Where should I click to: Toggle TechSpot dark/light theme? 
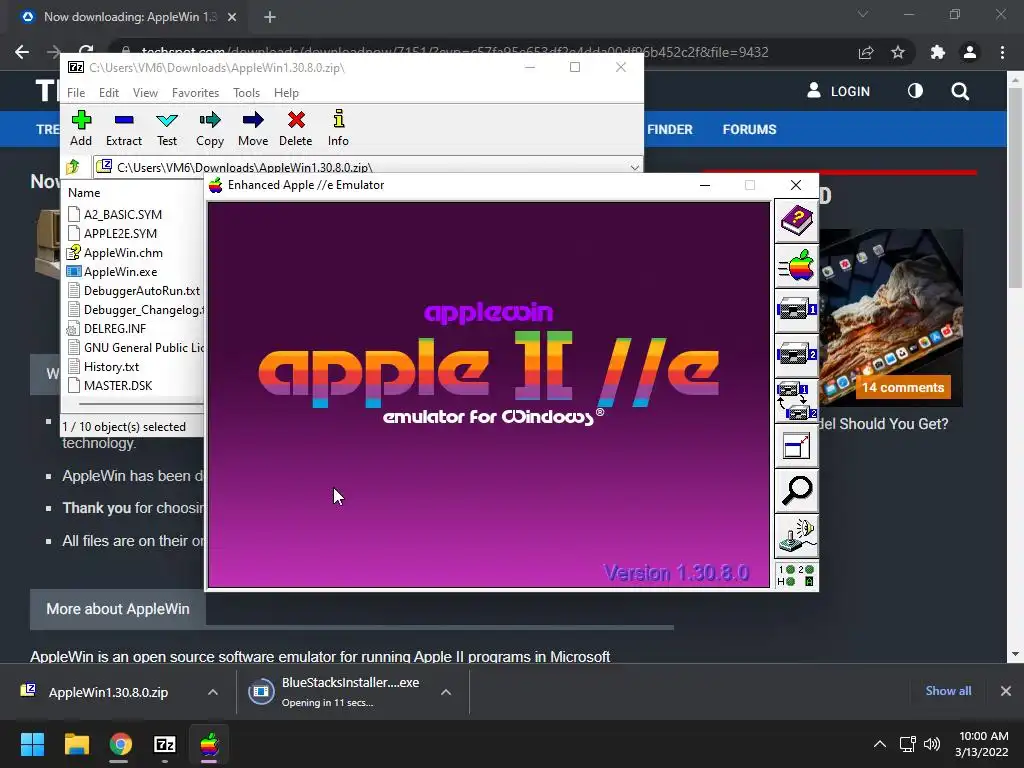tap(915, 91)
